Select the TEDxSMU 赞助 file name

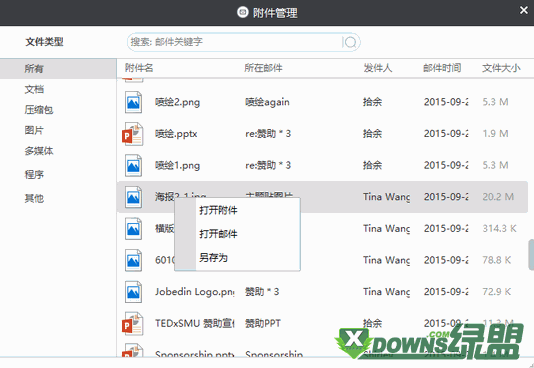pyautogui.click(x=195, y=323)
